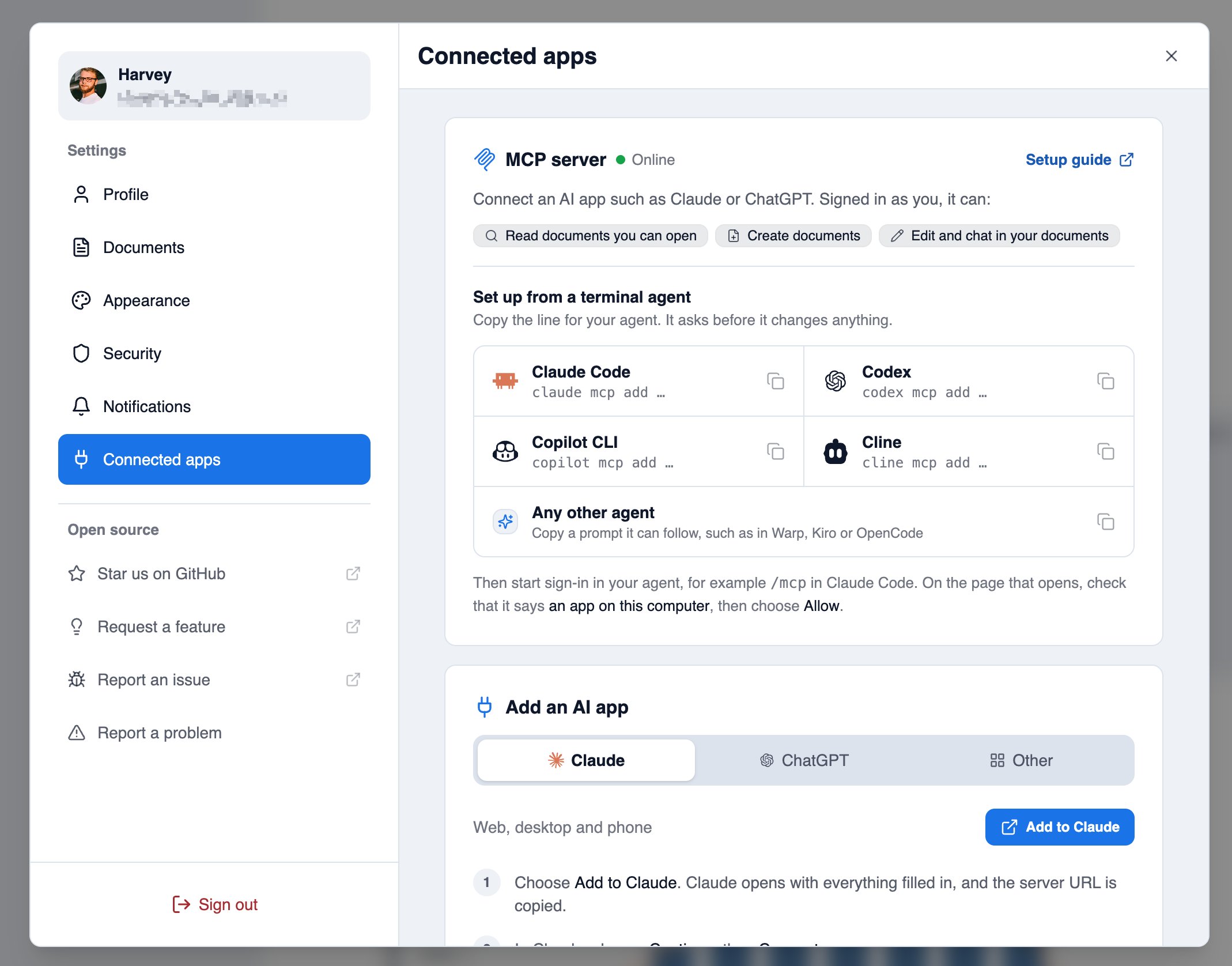This screenshot has height=966, width=1232.
Task: Copy the Cline mcp add command
Action: (1105, 451)
